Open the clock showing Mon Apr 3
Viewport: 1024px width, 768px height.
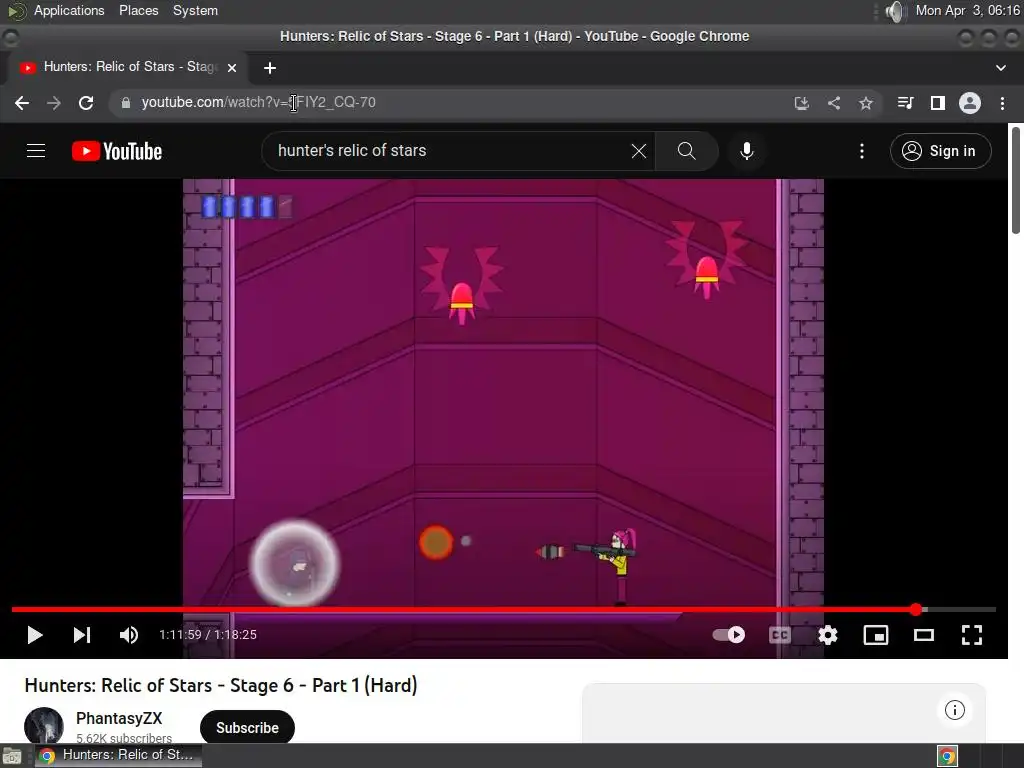tap(967, 10)
